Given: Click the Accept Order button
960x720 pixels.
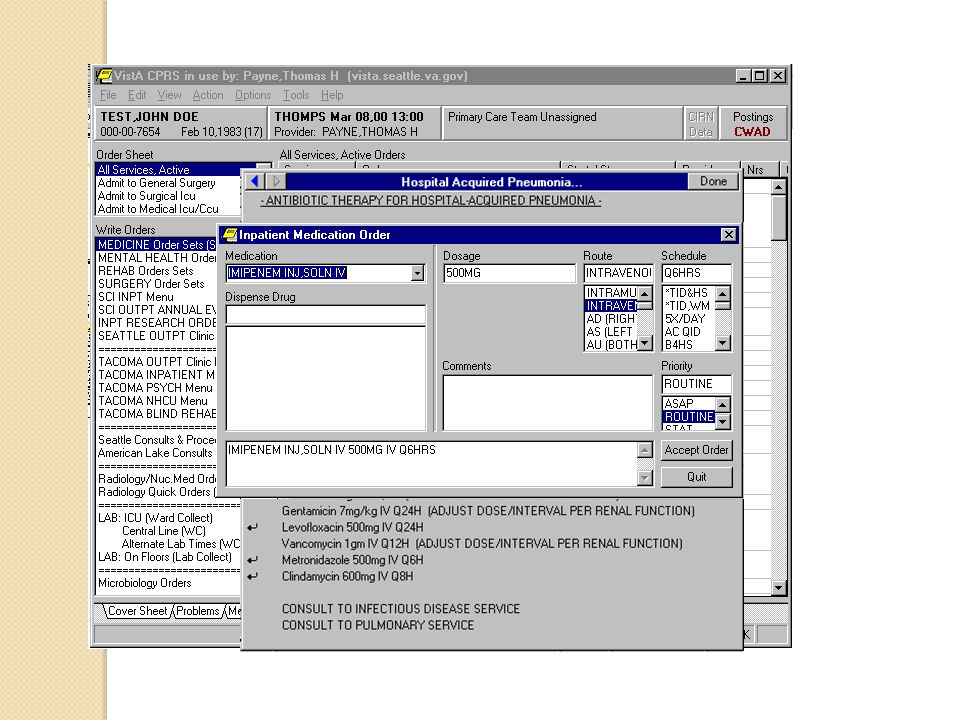Looking at the screenshot, I should tap(696, 450).
